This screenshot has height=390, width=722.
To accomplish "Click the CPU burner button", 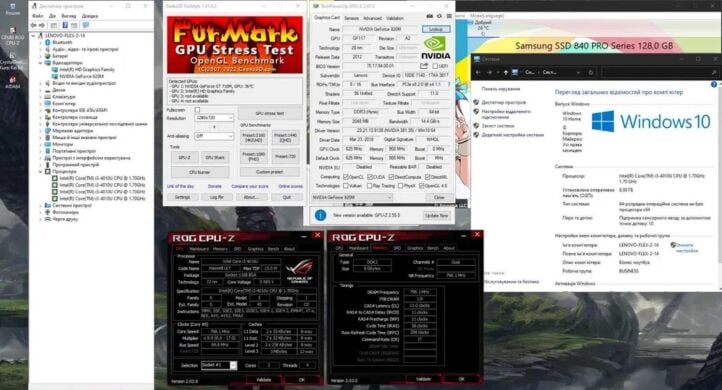I will coord(200,172).
